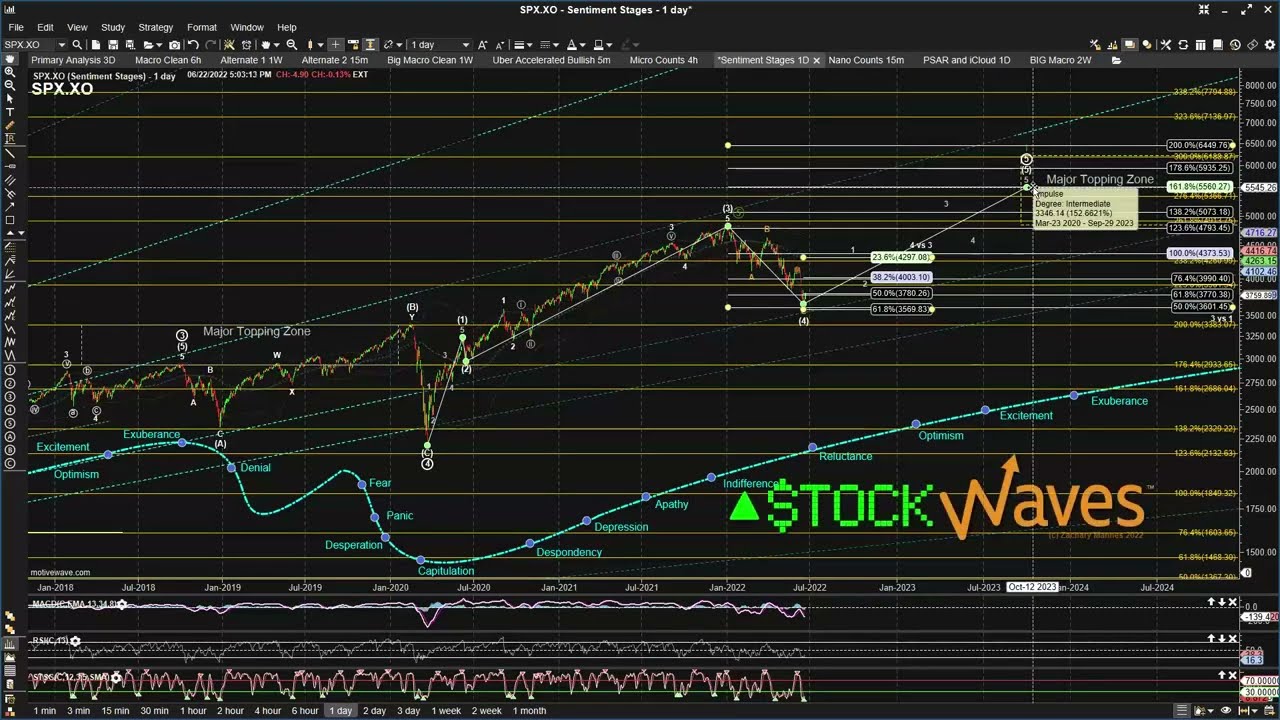The height and width of the screenshot is (720, 1280).
Task: Open the stochastic study settings gear
Action: click(x=116, y=678)
